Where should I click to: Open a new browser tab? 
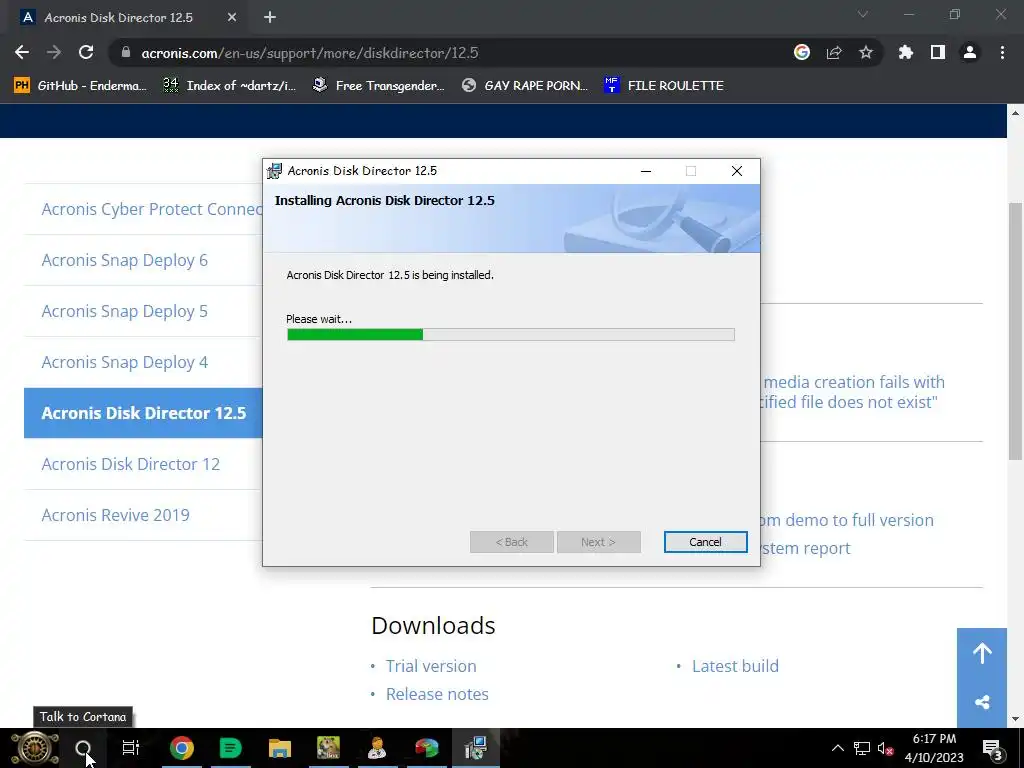pos(270,18)
